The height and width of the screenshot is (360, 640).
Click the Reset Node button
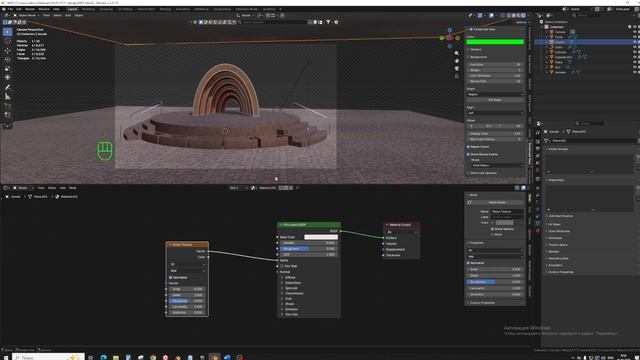pos(498,202)
